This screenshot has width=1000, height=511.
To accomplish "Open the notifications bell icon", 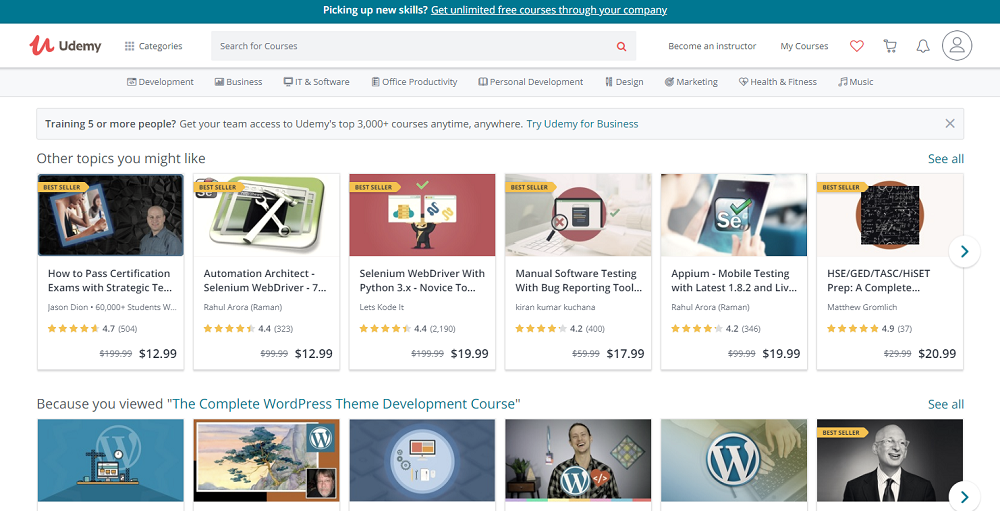I will click(x=923, y=46).
